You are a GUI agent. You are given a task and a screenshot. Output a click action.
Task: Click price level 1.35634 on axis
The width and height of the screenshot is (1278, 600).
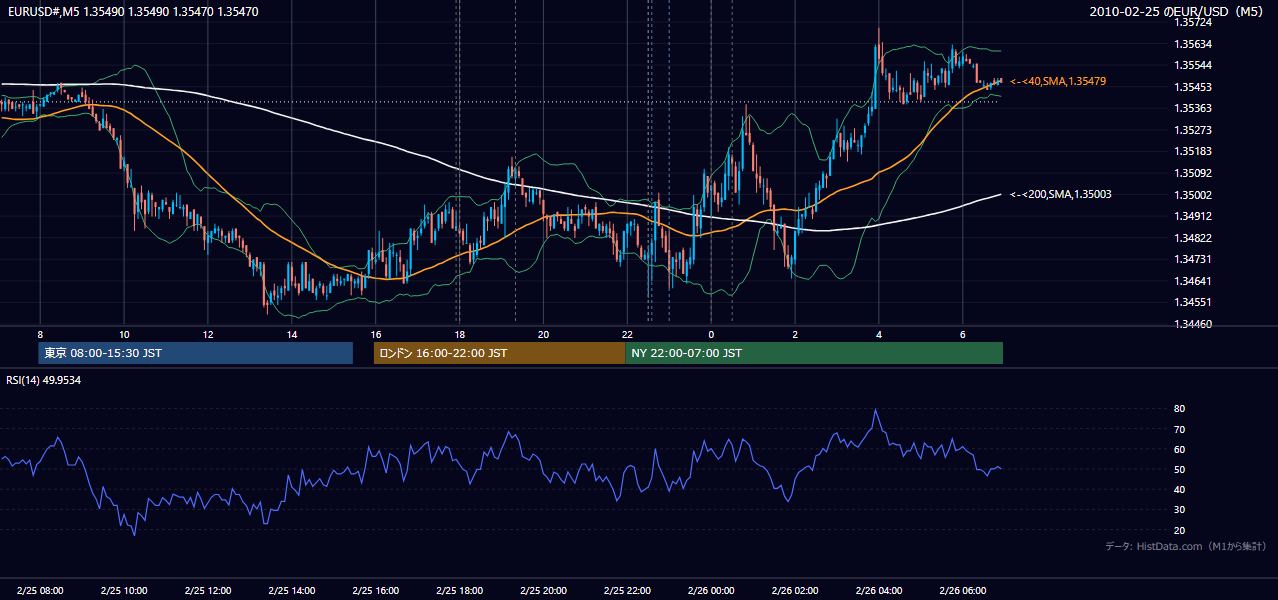click(1193, 44)
